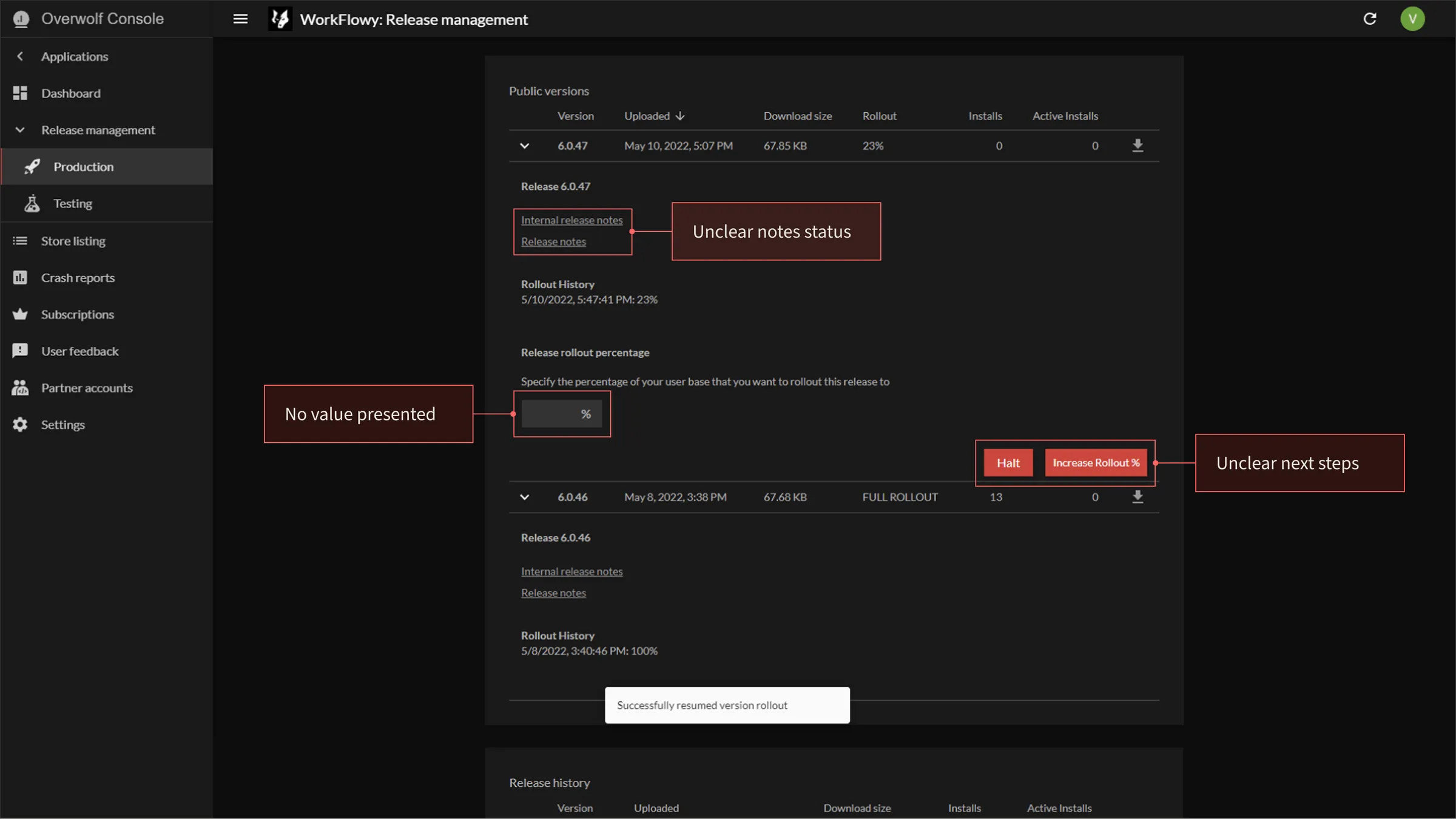Collapse version 6.0.46 row

pos(525,497)
